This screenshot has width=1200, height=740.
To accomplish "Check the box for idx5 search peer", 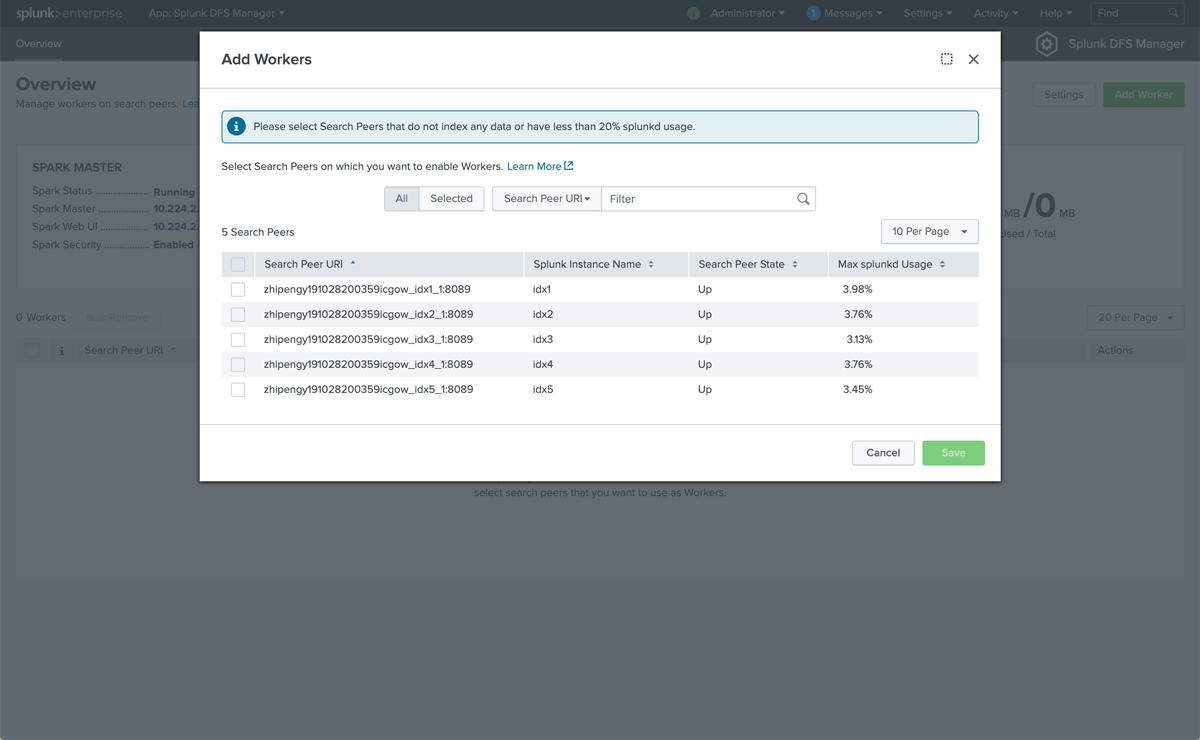I will click(238, 389).
